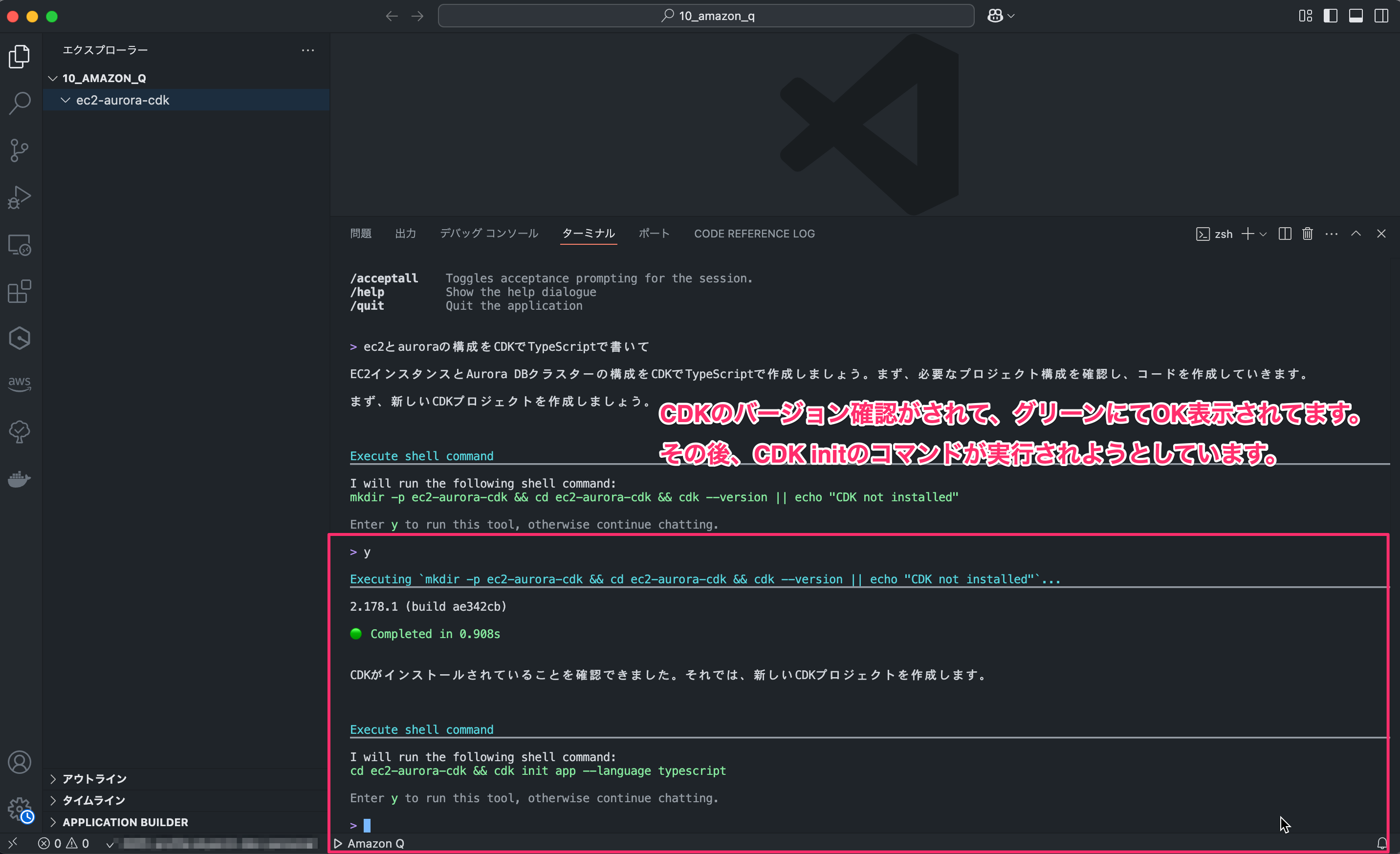The image size is (1400, 854).
Task: Open the tree-shaped activity bar icon
Action: (20, 431)
